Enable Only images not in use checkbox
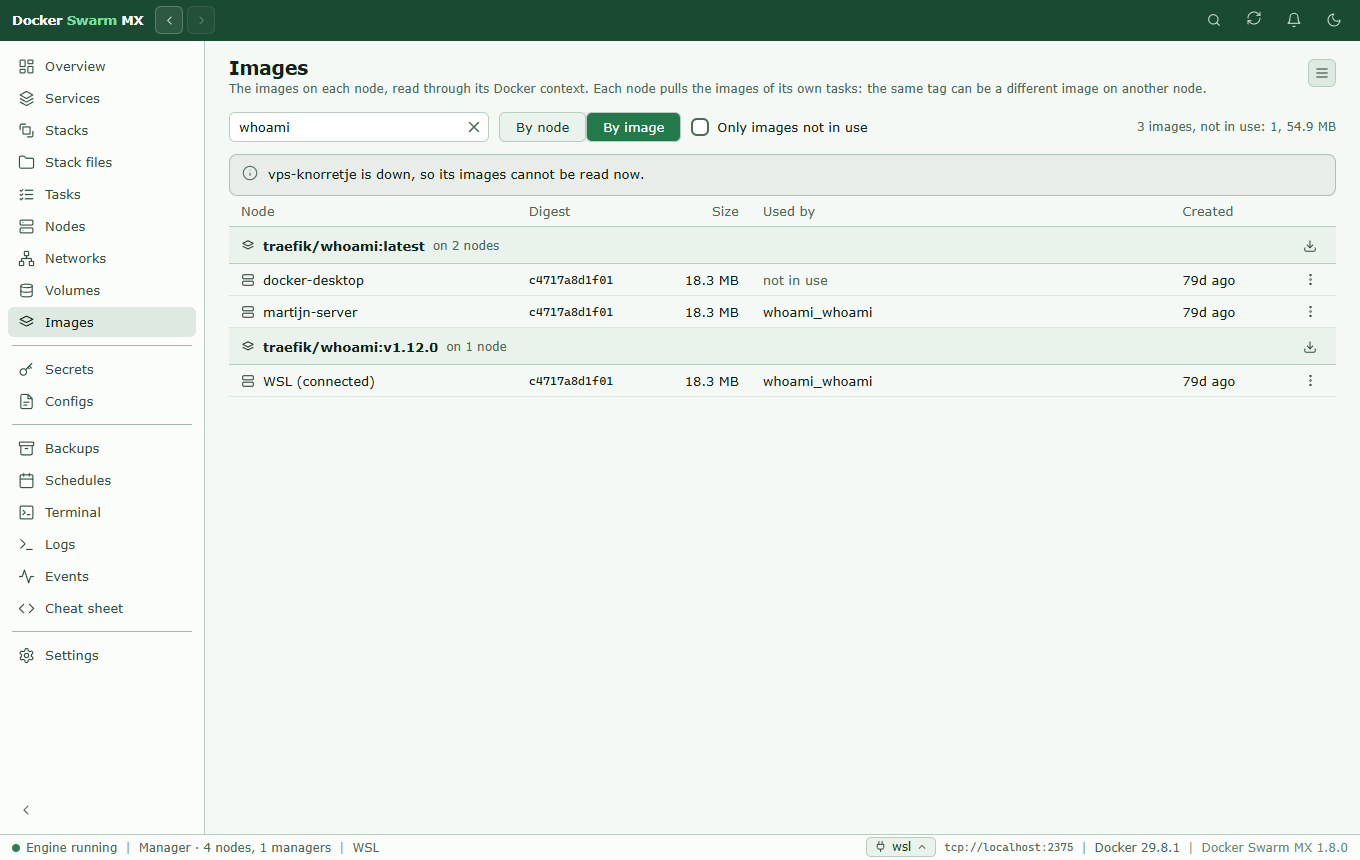1360x860 pixels. 700,127
